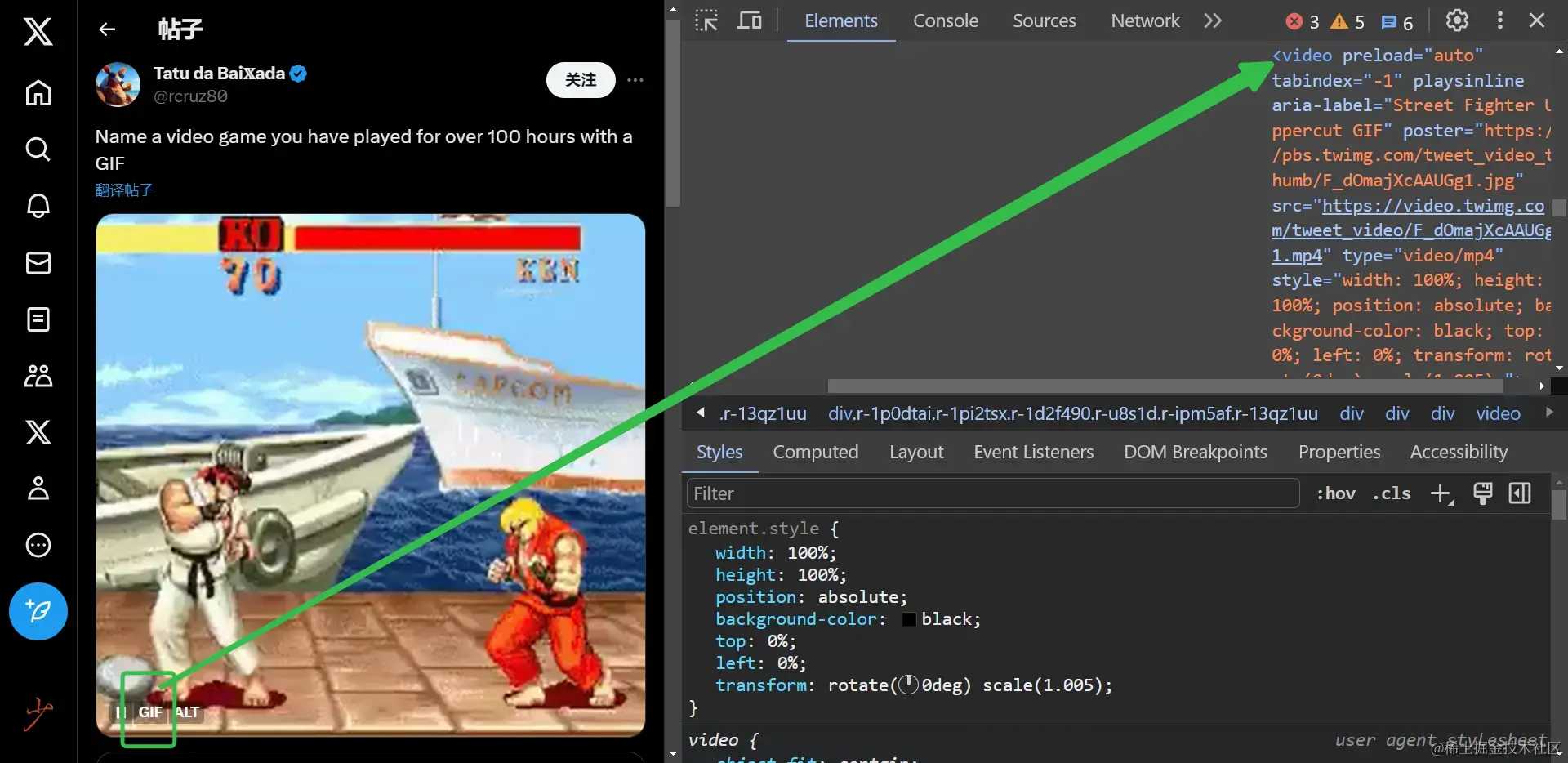Click the black background-color swatch

pos(909,619)
